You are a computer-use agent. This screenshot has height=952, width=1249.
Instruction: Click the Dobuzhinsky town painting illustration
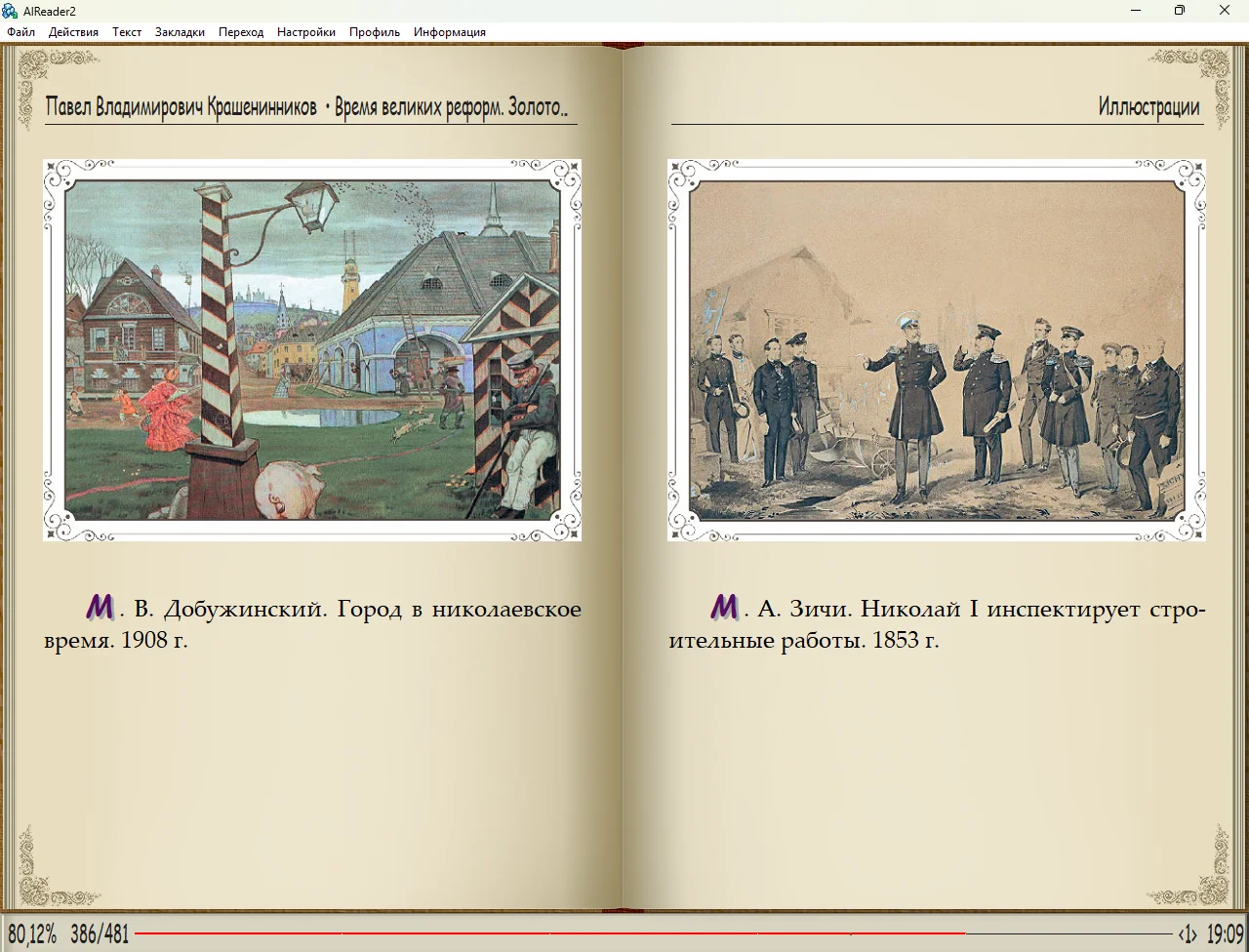click(312, 349)
